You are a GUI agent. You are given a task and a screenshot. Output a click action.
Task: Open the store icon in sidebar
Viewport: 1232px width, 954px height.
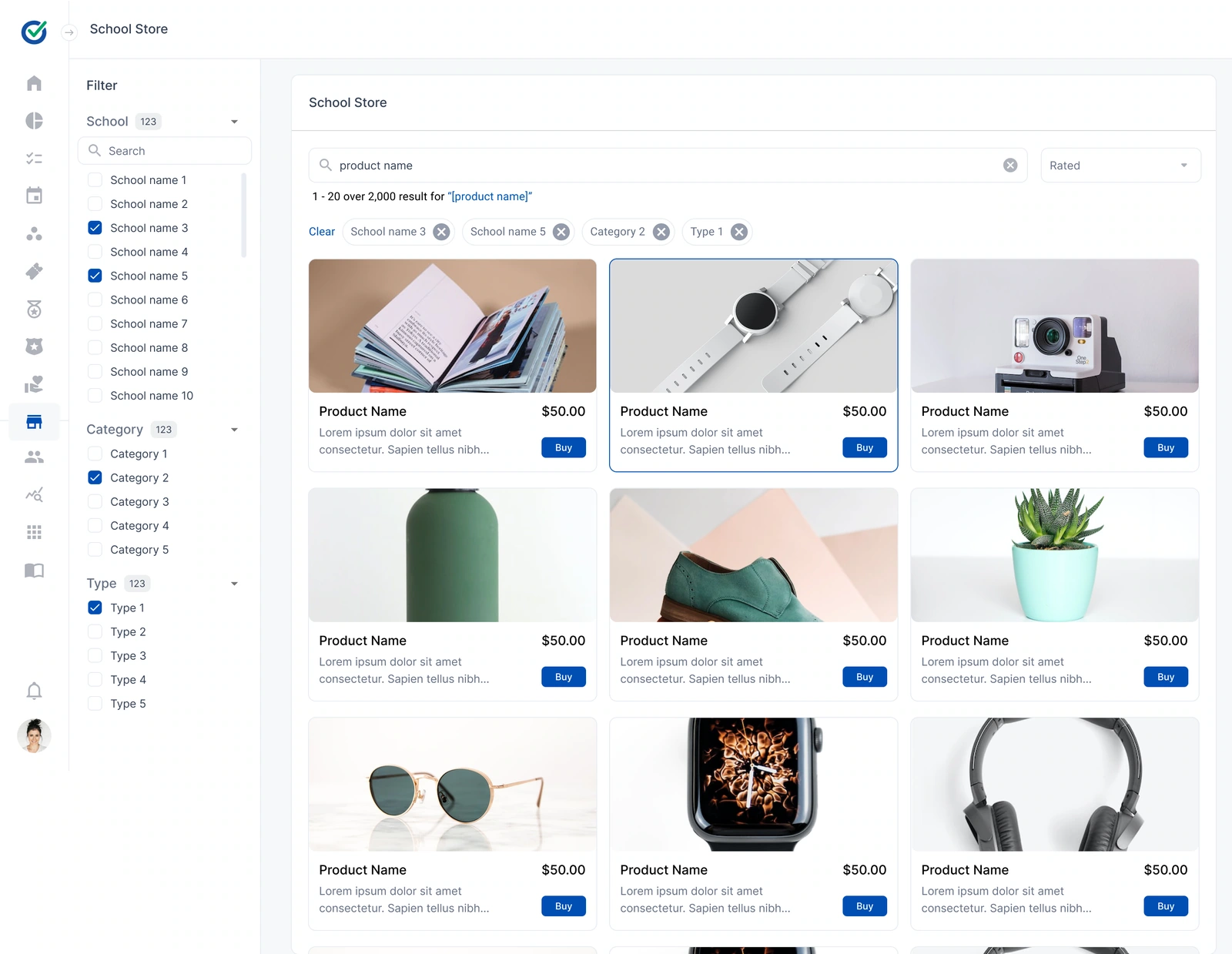tap(34, 422)
